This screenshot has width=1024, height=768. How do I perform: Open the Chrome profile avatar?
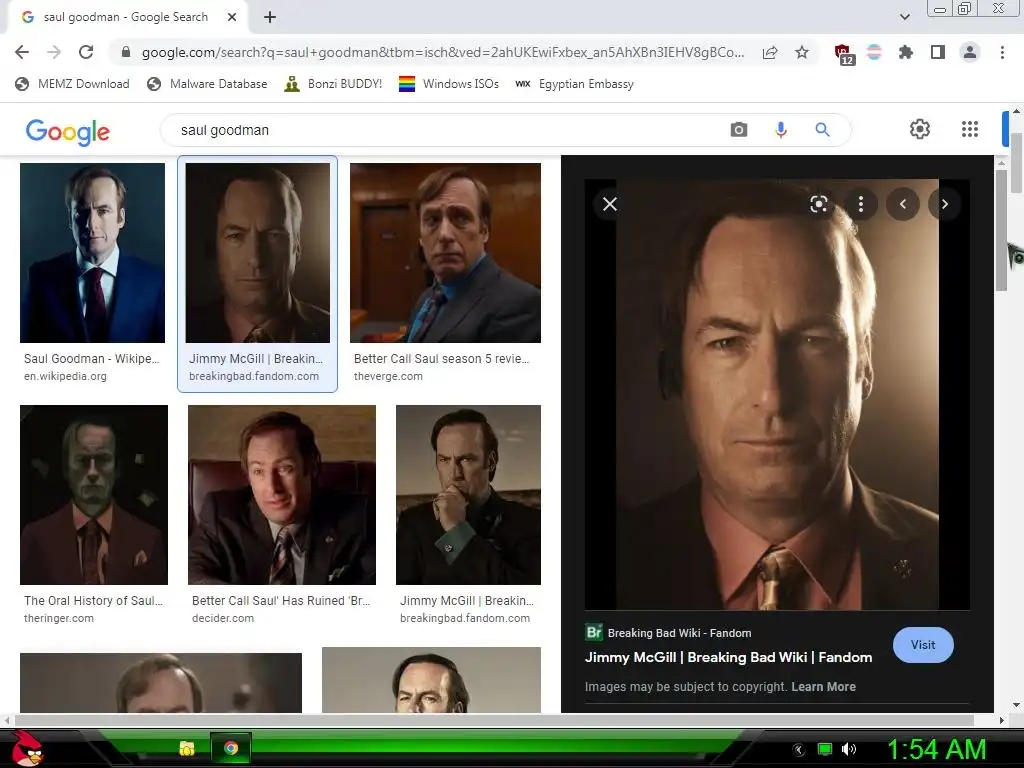pyautogui.click(x=970, y=52)
